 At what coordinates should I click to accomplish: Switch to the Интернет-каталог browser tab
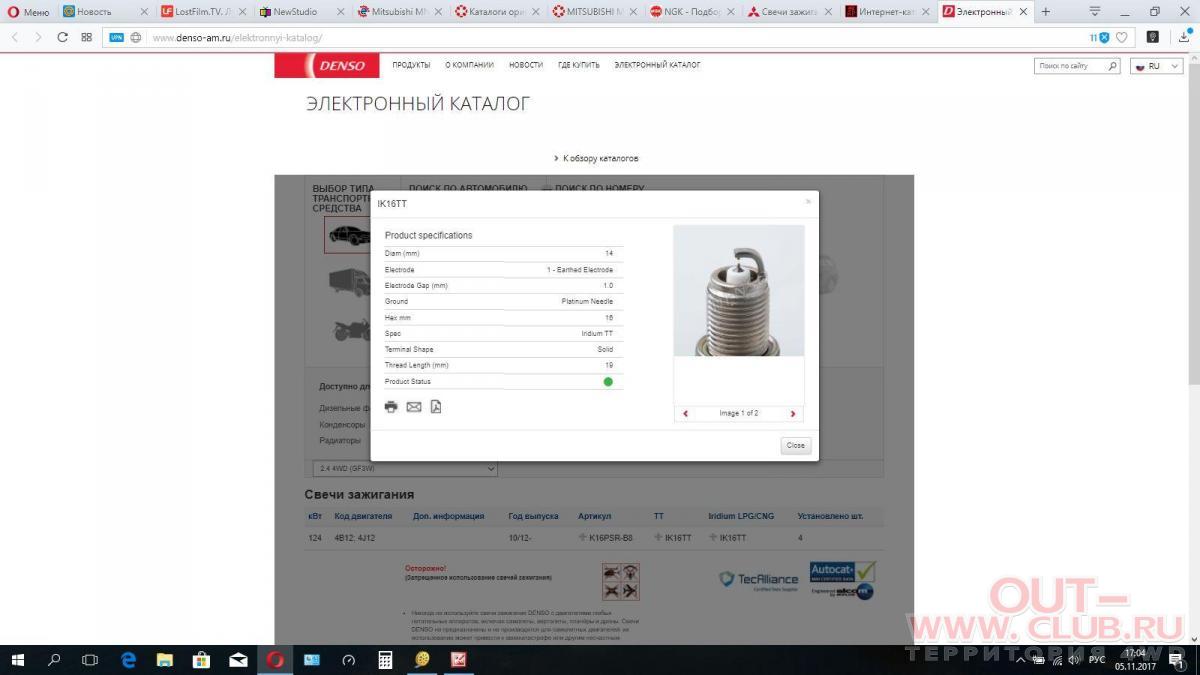pyautogui.click(x=889, y=12)
